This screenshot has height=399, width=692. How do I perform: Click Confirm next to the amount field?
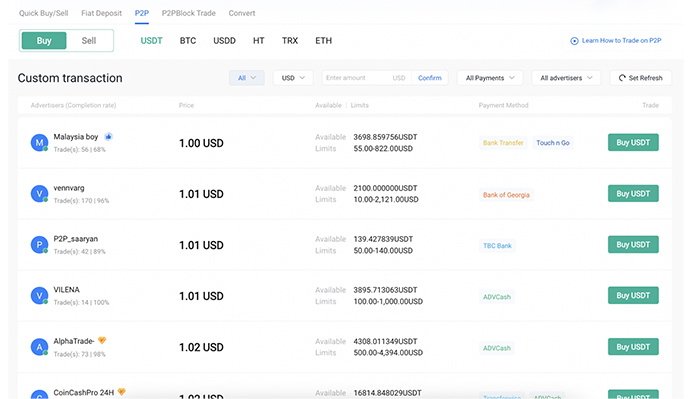pos(430,78)
